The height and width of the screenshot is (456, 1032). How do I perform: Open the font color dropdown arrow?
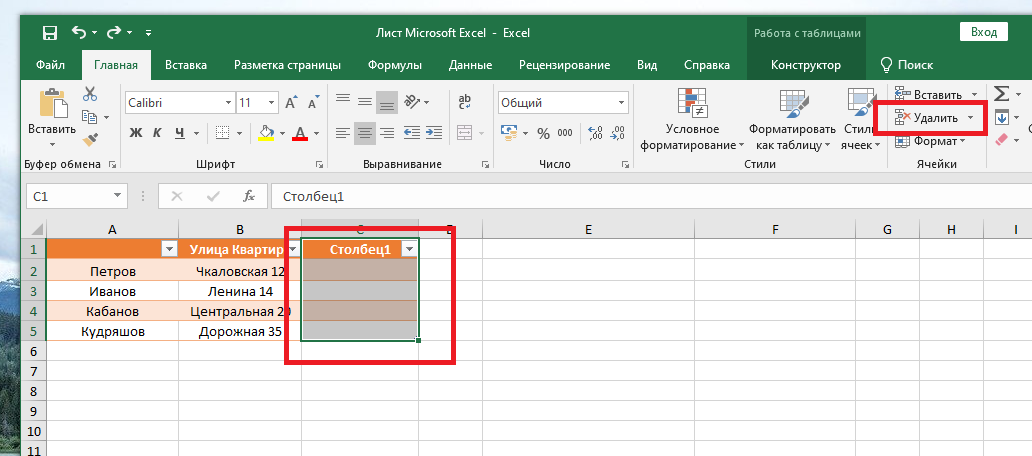coord(316,133)
